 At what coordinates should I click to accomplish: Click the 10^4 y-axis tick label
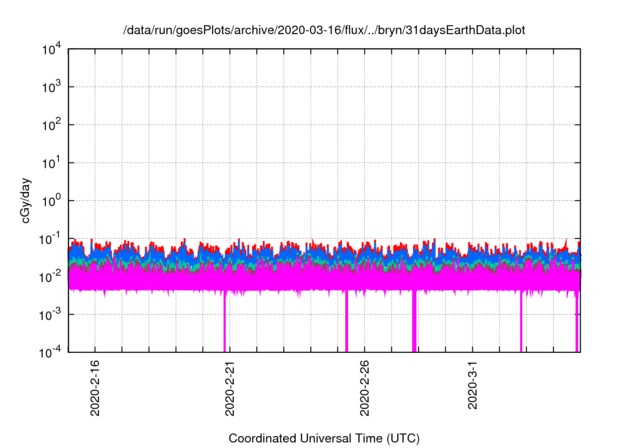tap(52, 49)
